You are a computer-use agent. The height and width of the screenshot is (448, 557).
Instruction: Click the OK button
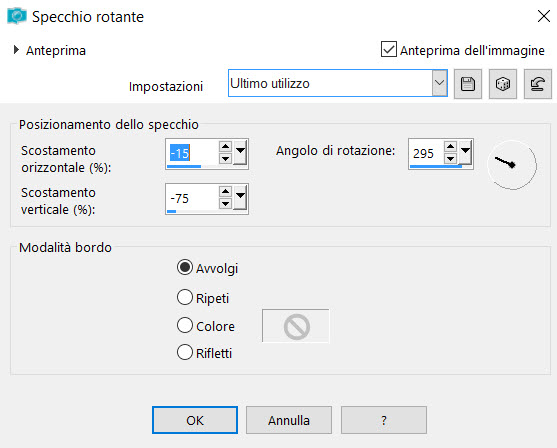tap(195, 420)
